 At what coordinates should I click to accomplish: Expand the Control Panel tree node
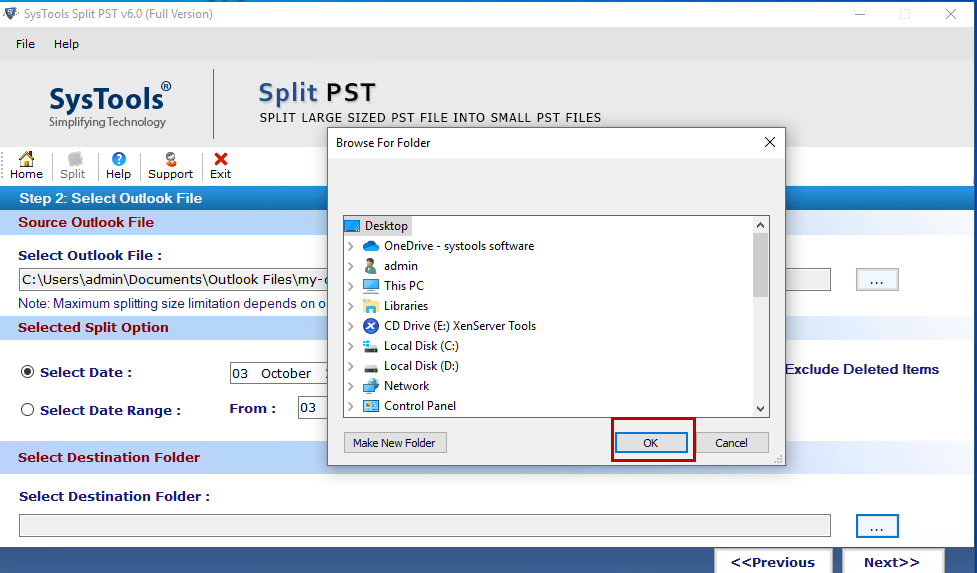pyautogui.click(x=351, y=406)
